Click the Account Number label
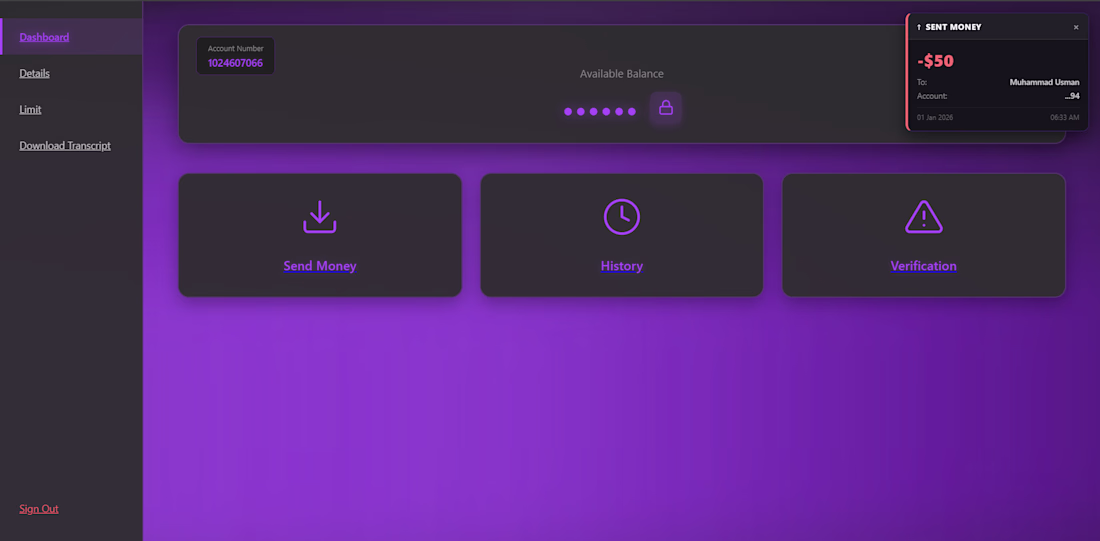This screenshot has height=541, width=1100. pyautogui.click(x=235, y=48)
